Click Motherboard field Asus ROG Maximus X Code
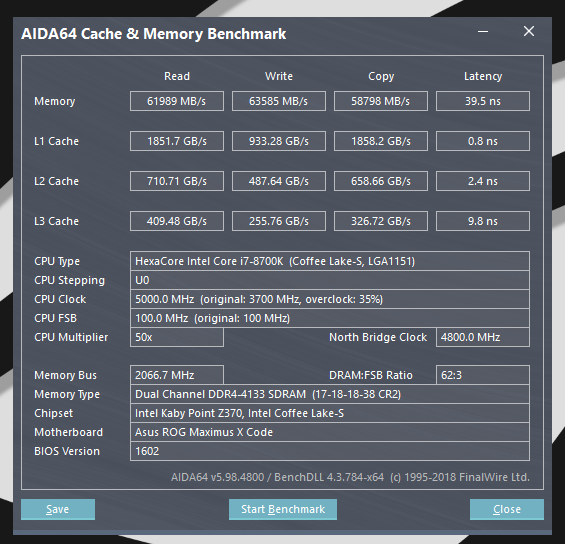 pyautogui.click(x=330, y=432)
